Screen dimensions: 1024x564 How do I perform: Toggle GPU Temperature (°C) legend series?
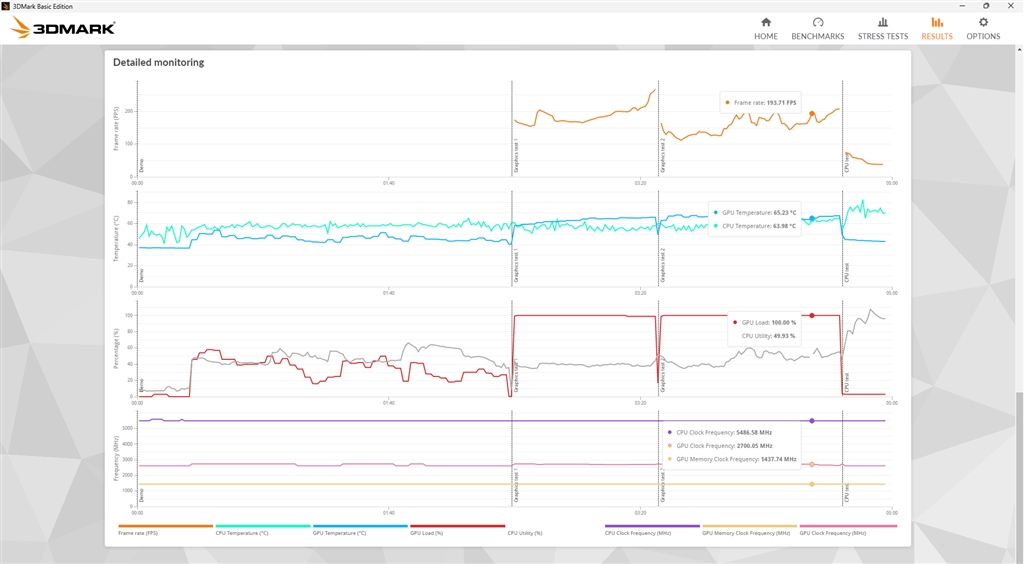tap(360, 530)
